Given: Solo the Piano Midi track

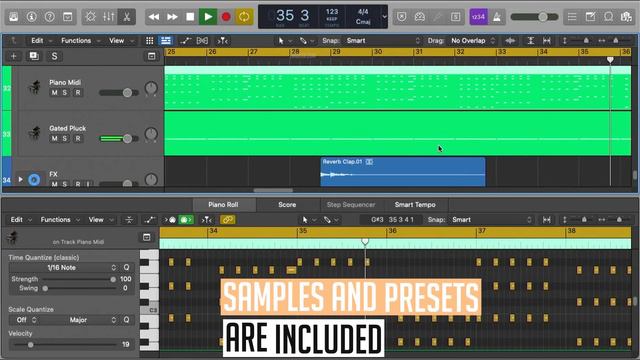Looking at the screenshot, I should point(64,93).
